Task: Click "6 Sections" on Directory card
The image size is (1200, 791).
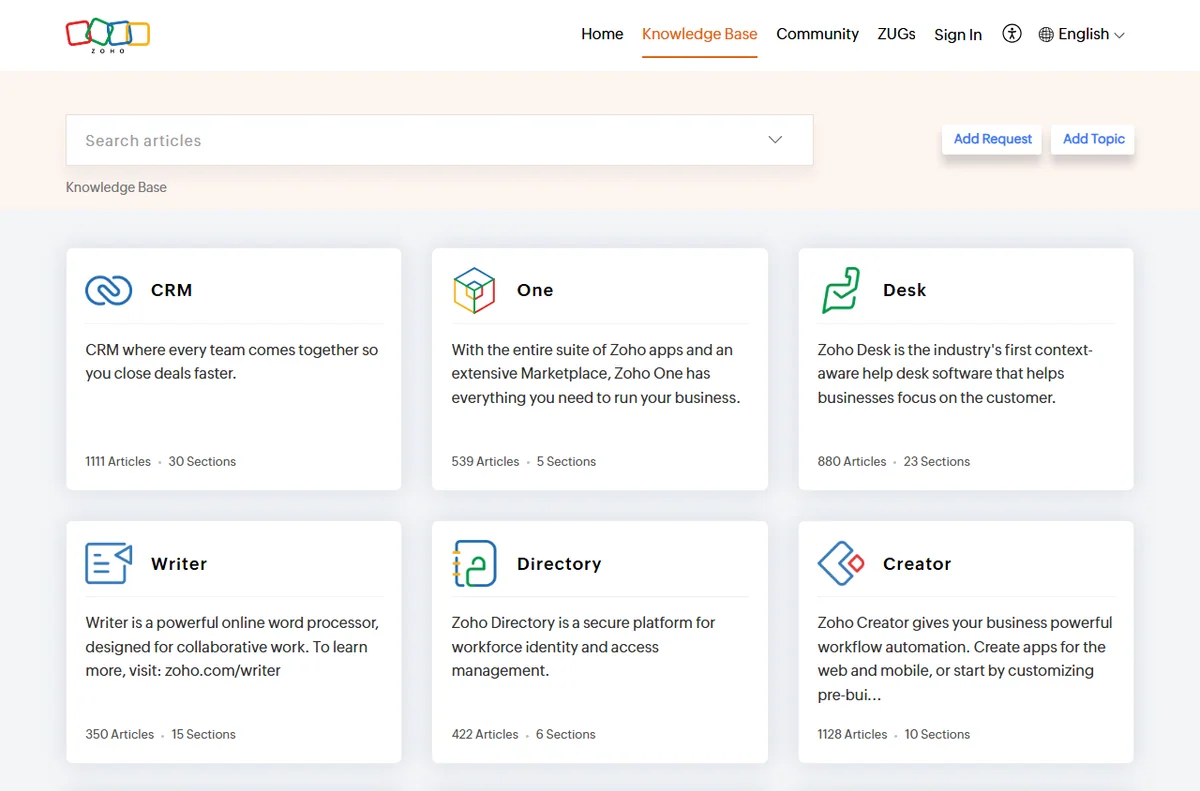Action: (x=565, y=735)
